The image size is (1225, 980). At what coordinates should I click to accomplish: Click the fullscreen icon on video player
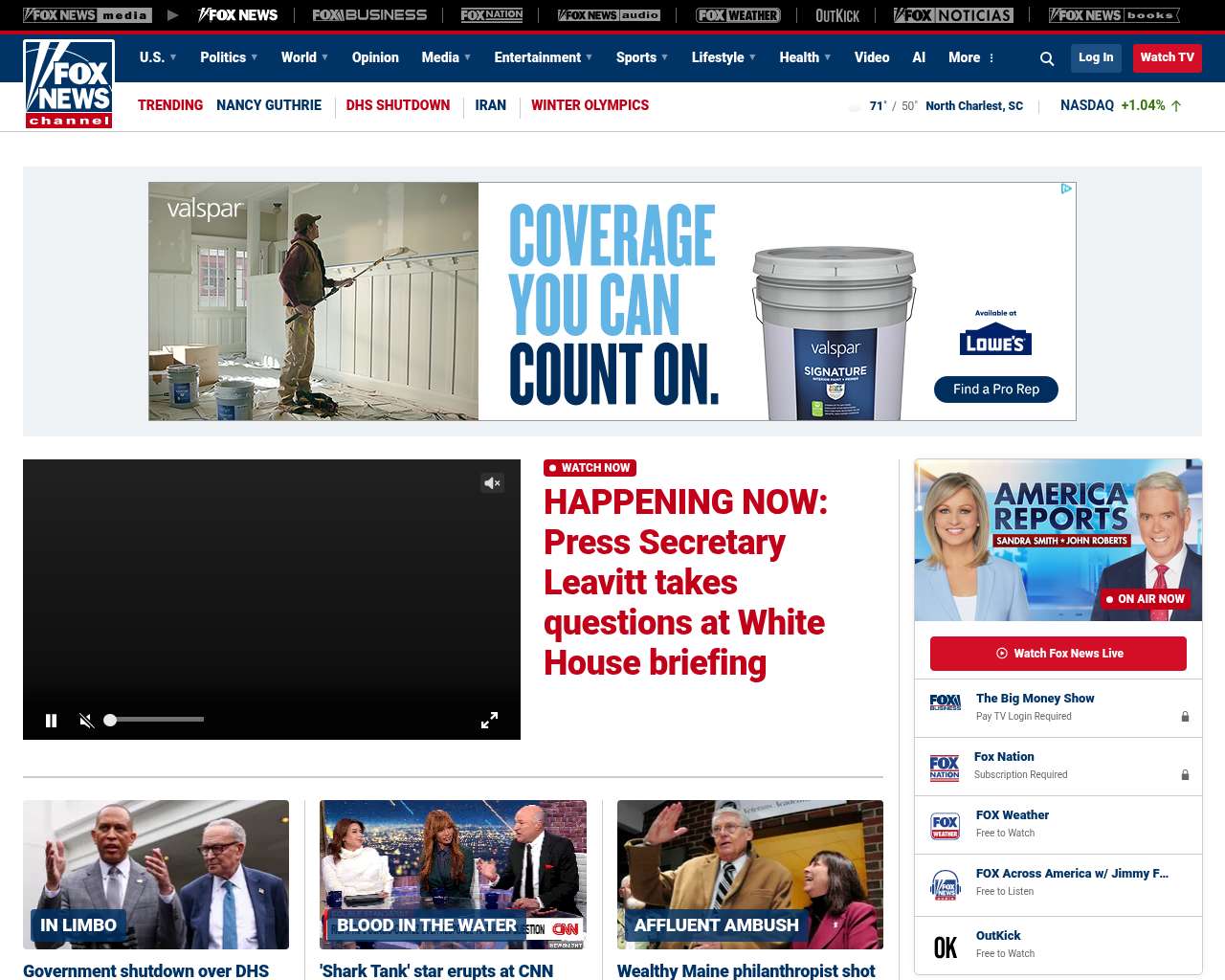(x=489, y=720)
